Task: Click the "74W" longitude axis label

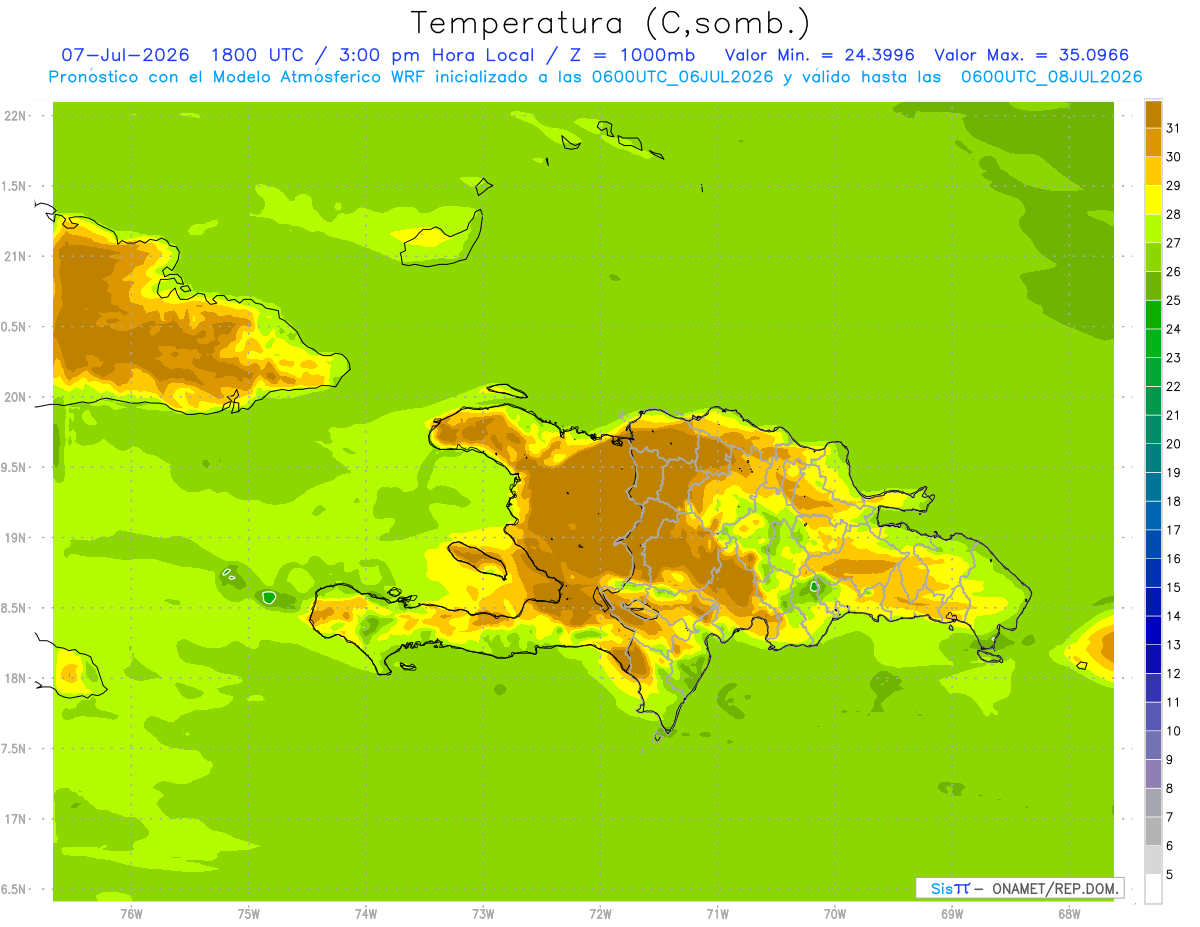Action: click(x=366, y=913)
